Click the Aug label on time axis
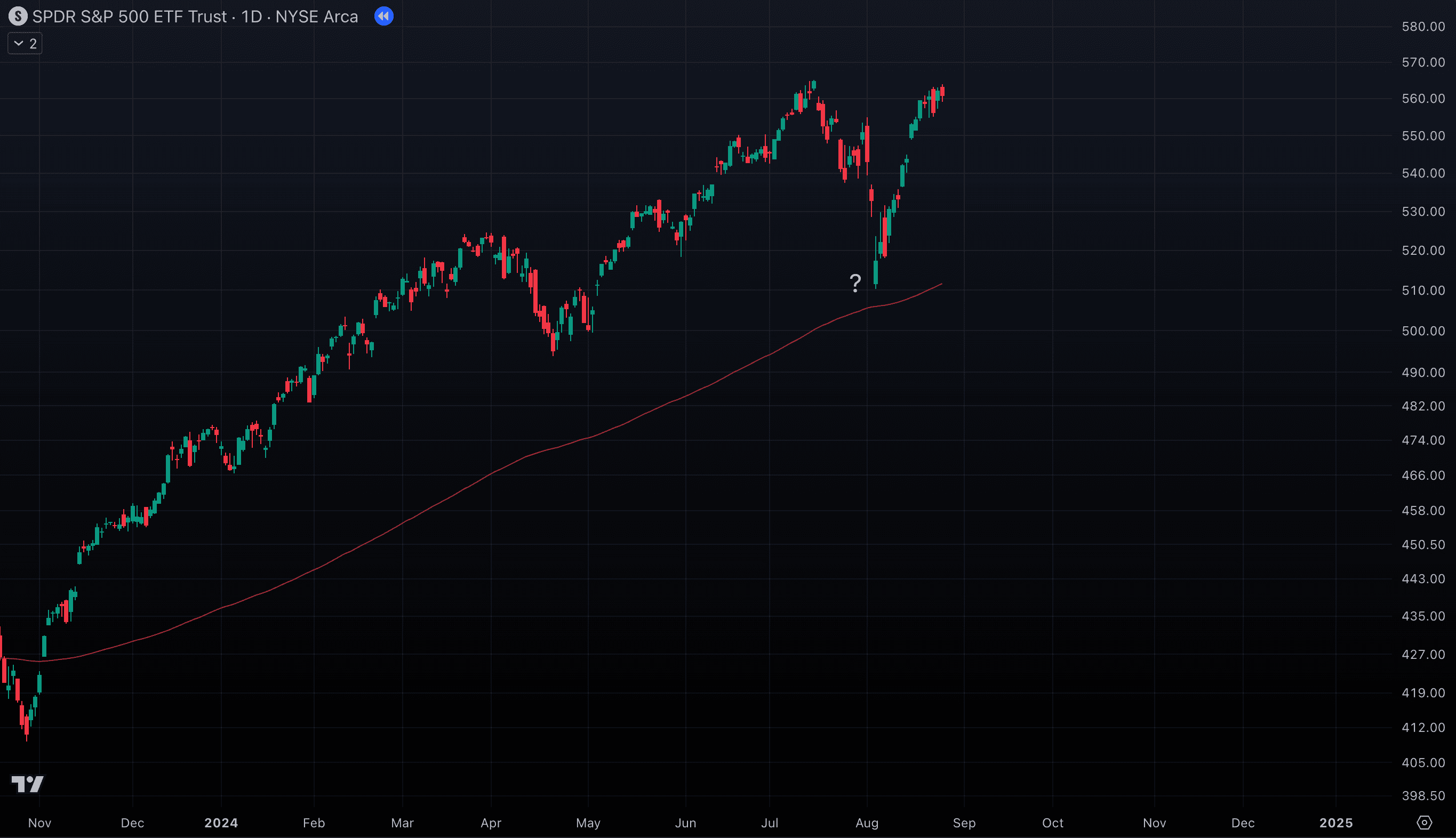 tap(867, 823)
